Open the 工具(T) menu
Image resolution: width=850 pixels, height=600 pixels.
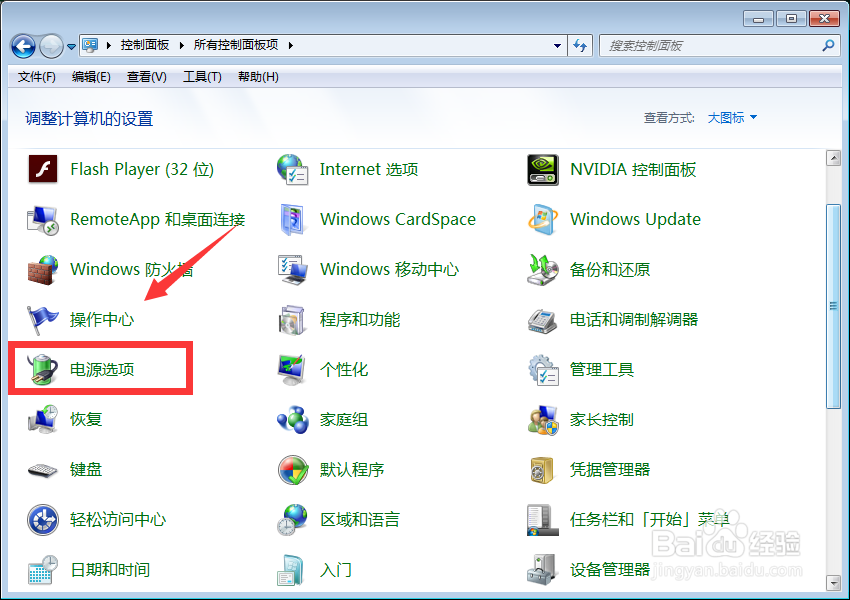[202, 77]
